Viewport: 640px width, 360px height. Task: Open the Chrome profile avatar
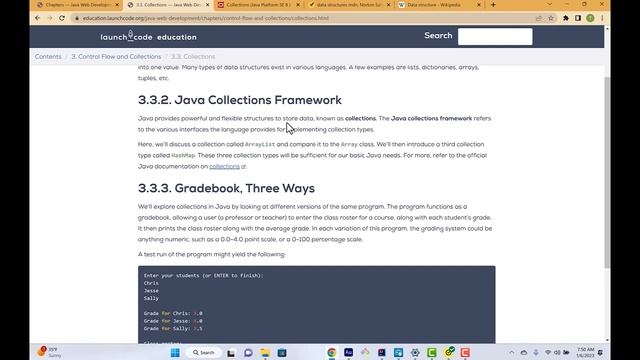click(590, 18)
